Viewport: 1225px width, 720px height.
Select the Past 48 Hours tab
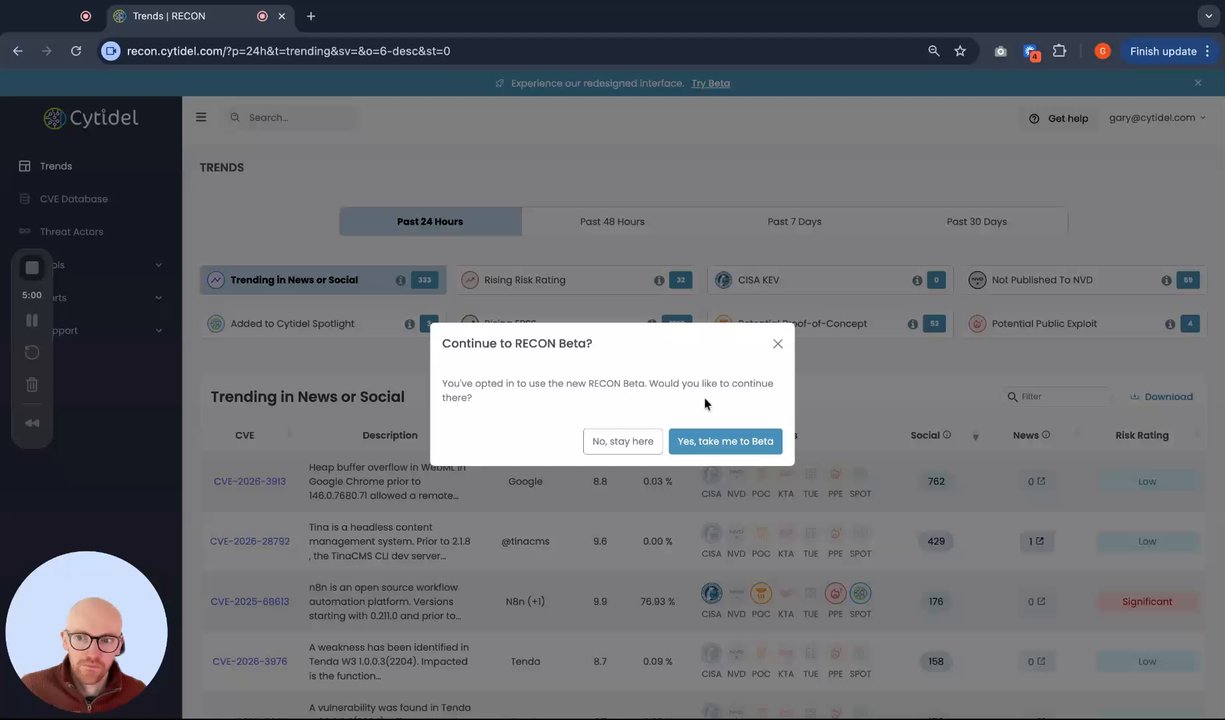(x=612, y=222)
